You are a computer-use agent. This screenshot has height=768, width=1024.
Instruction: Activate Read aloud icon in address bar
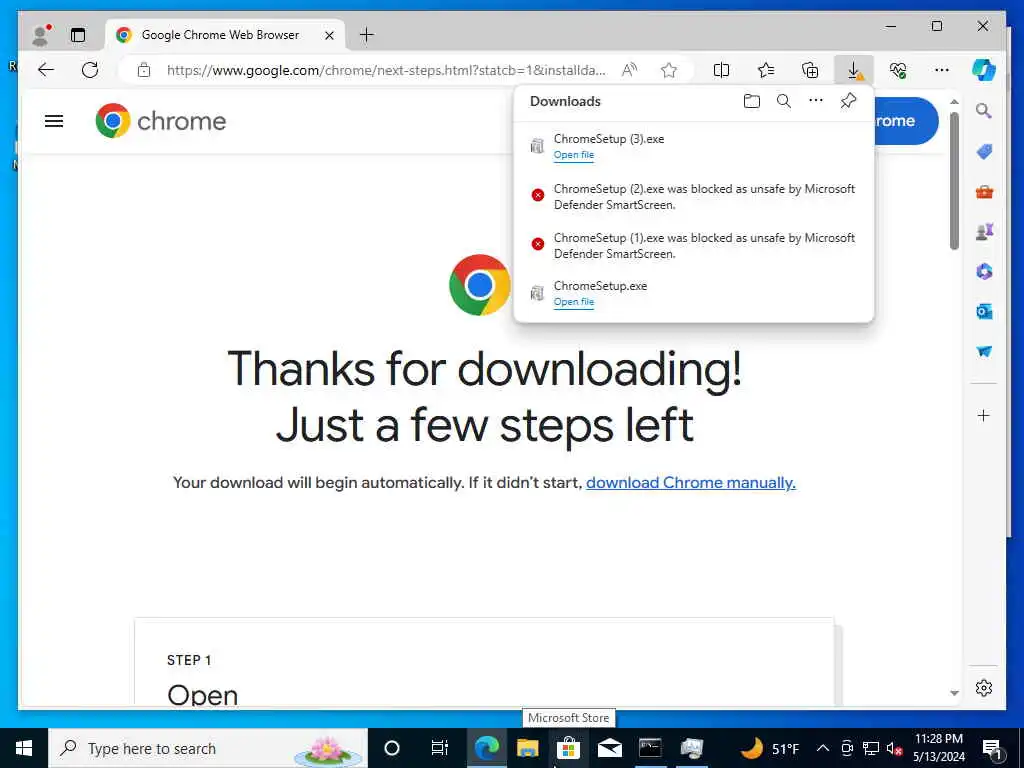click(x=629, y=70)
